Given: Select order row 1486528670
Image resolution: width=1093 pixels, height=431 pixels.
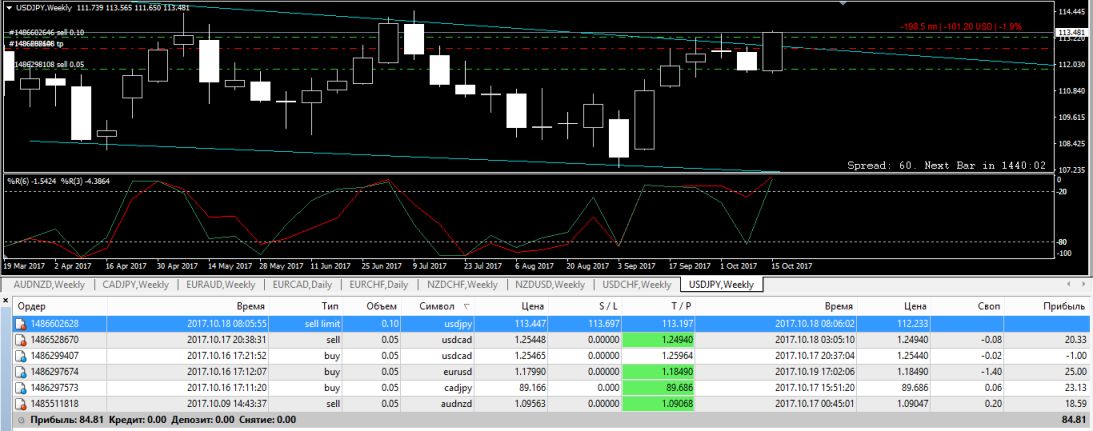Looking at the screenshot, I should [x=551, y=339].
